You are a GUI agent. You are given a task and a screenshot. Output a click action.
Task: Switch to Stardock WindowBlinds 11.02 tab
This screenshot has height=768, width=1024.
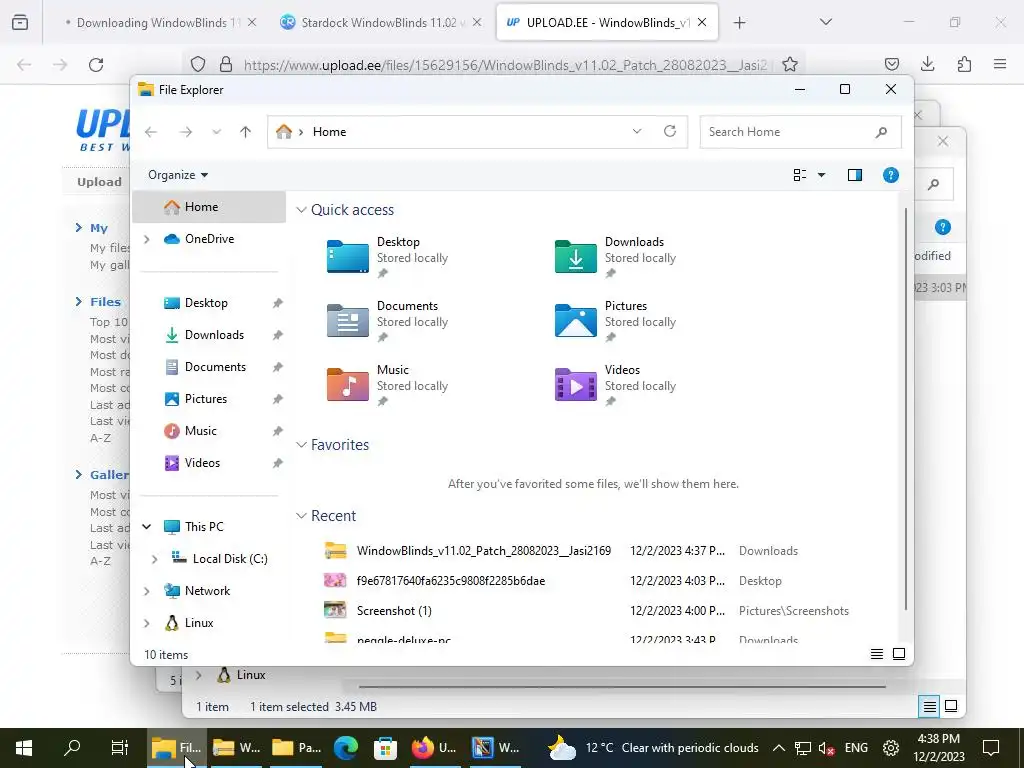point(382,23)
